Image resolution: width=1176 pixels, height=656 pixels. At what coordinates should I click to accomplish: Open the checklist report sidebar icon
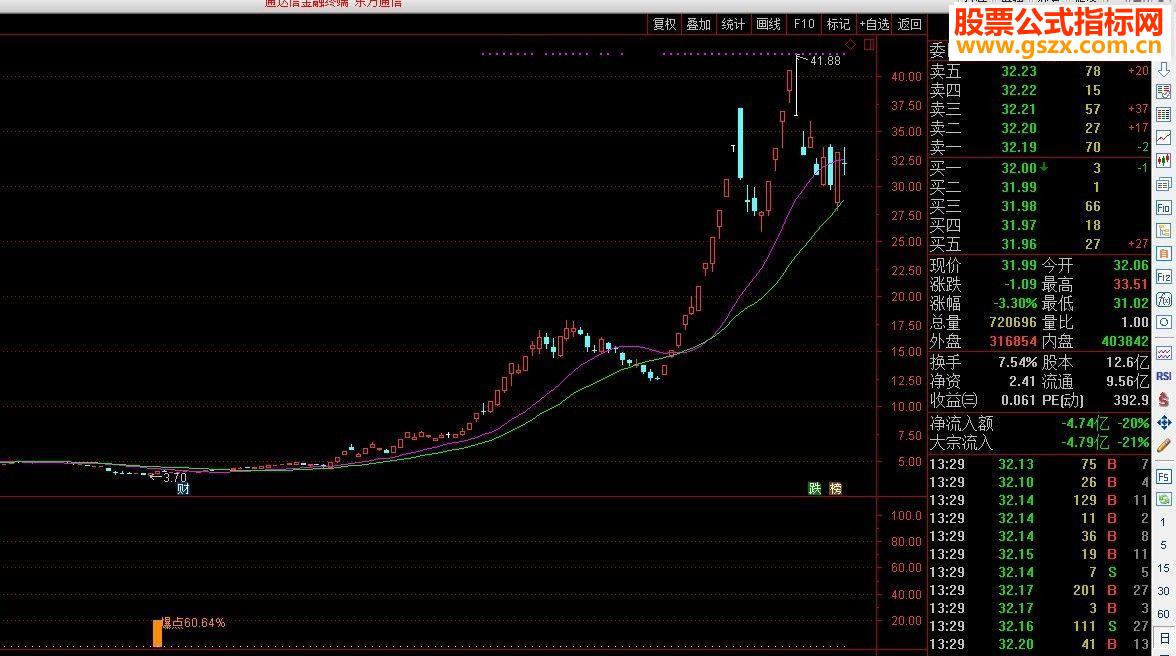(x=1163, y=91)
